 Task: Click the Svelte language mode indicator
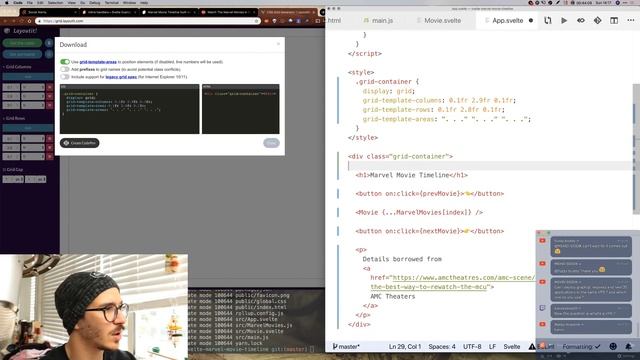pyautogui.click(x=511, y=347)
